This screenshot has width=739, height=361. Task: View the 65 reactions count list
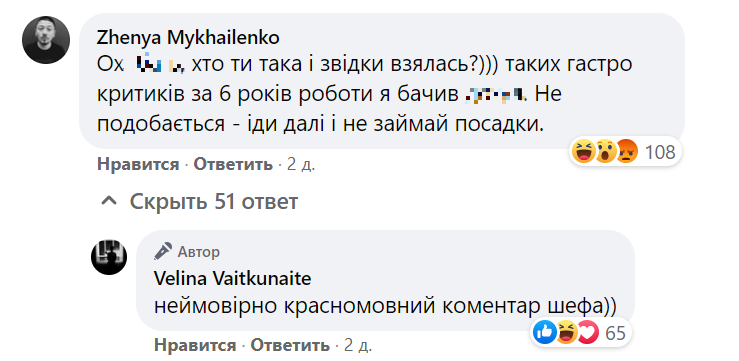click(615, 333)
